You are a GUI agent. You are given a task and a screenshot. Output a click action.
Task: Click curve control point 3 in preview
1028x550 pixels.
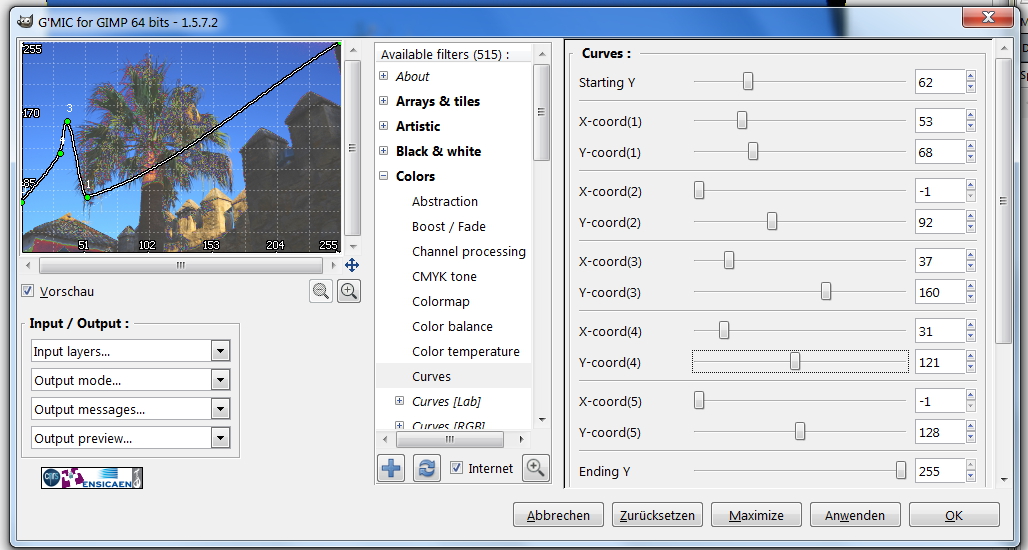point(67,121)
